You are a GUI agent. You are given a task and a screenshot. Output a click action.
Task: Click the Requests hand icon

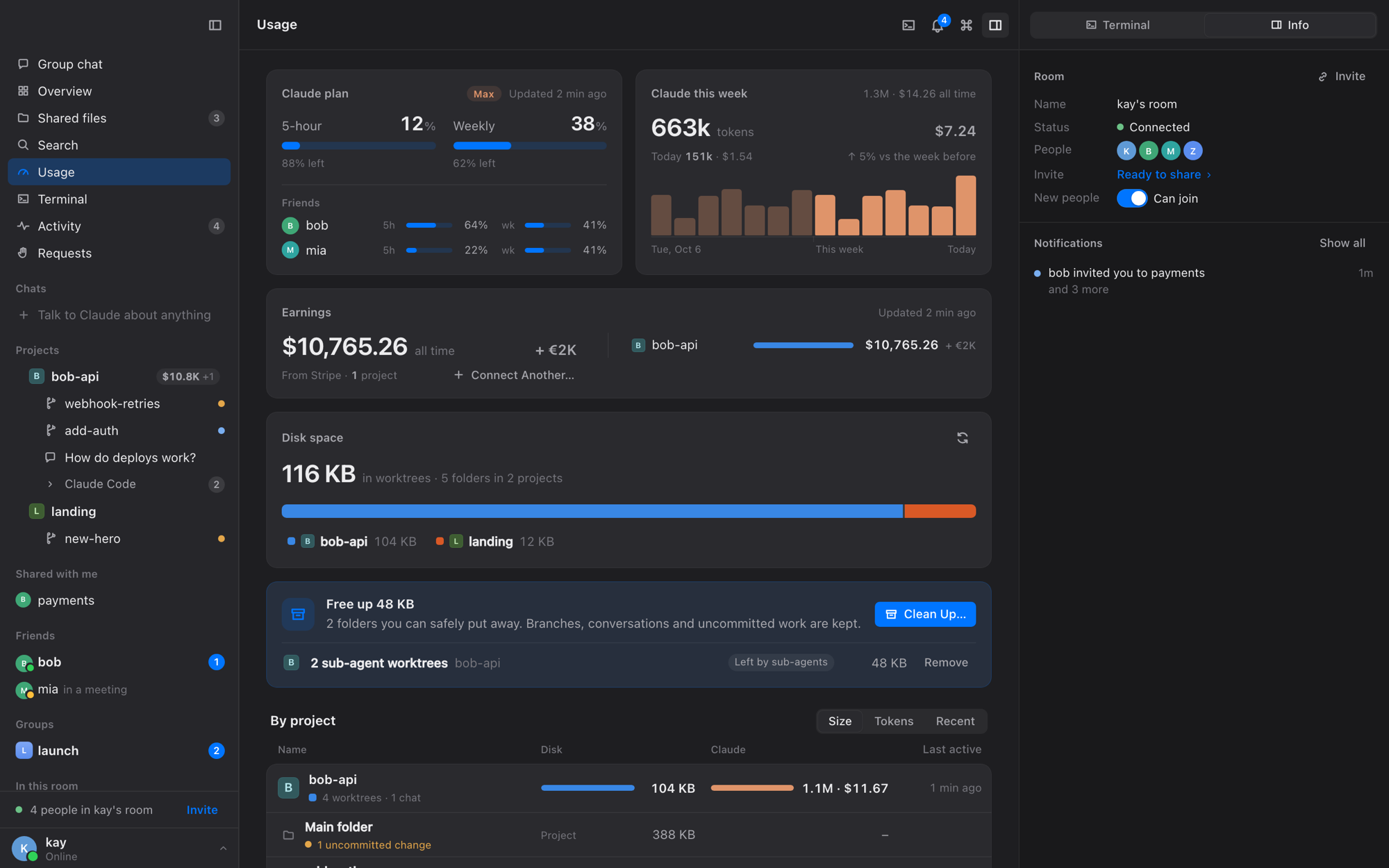click(x=23, y=253)
